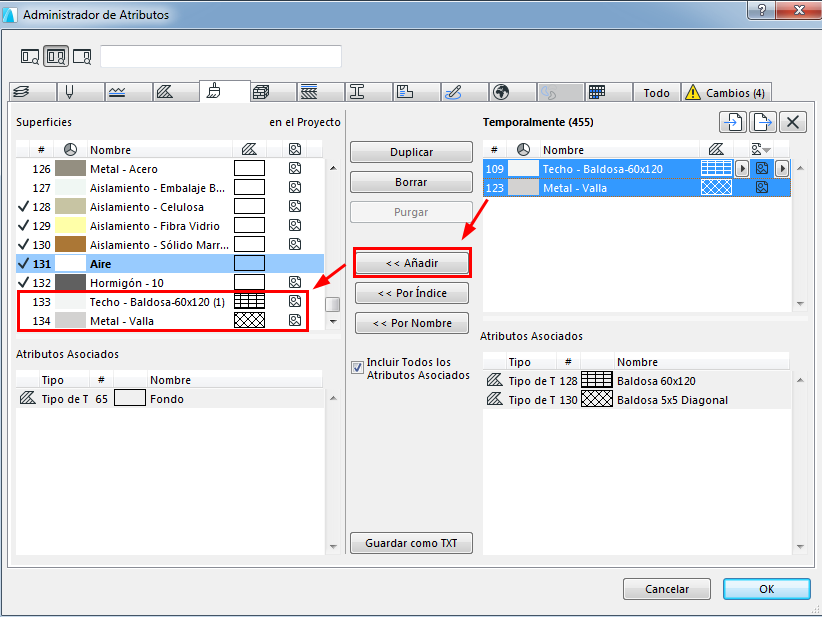The height and width of the screenshot is (617, 822).
Task: Open temporary list texture column dropdown
Action: 761,150
